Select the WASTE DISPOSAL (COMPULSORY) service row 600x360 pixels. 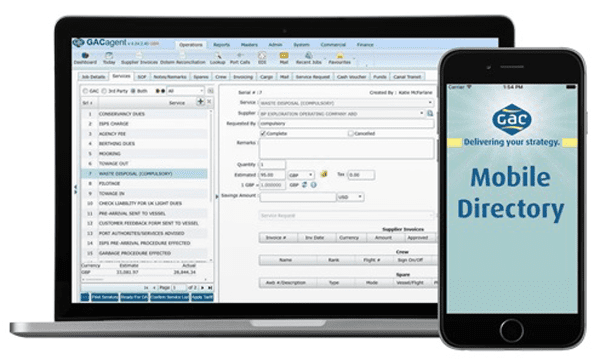(x=145, y=174)
